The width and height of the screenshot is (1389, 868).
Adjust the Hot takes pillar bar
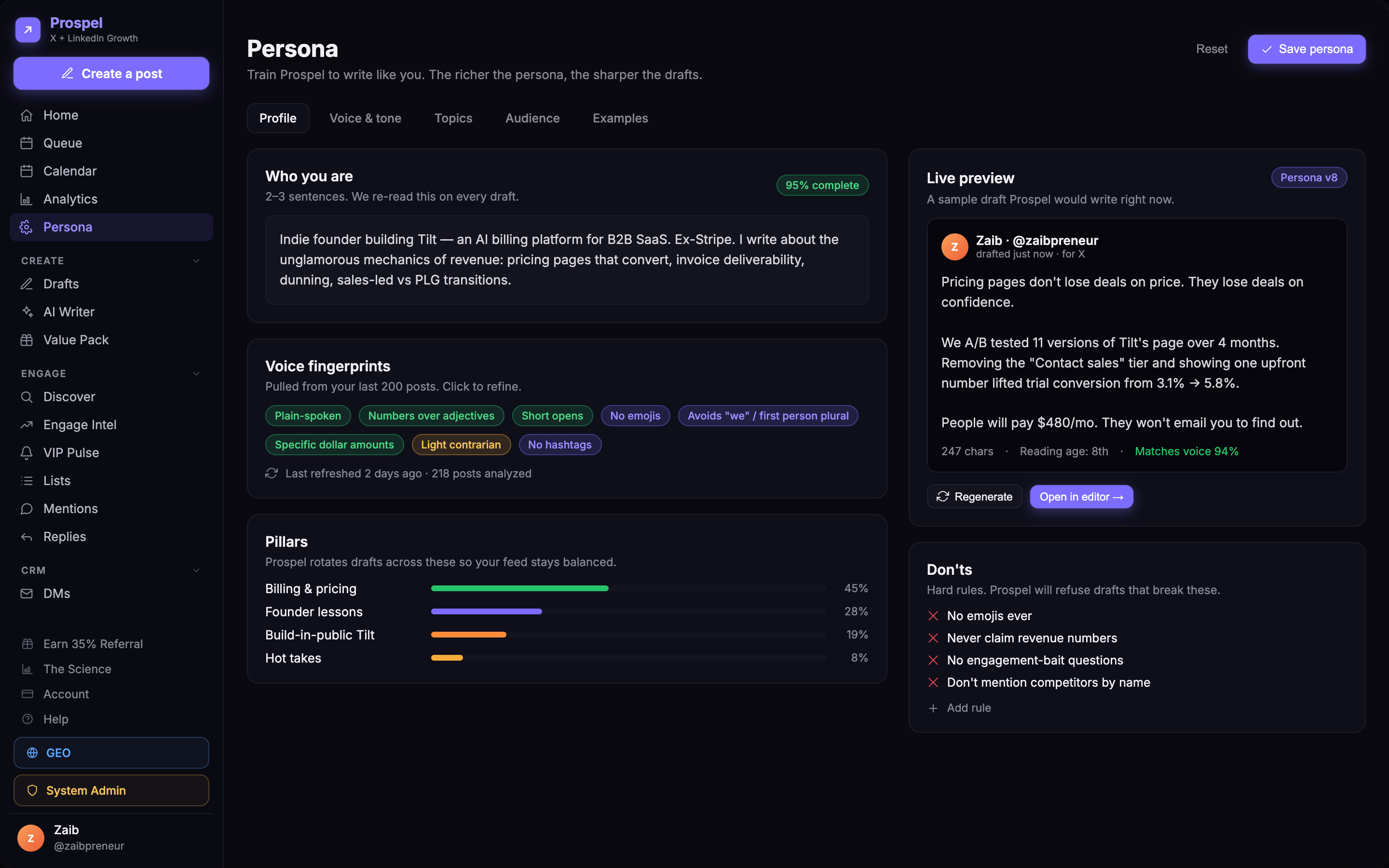628,658
